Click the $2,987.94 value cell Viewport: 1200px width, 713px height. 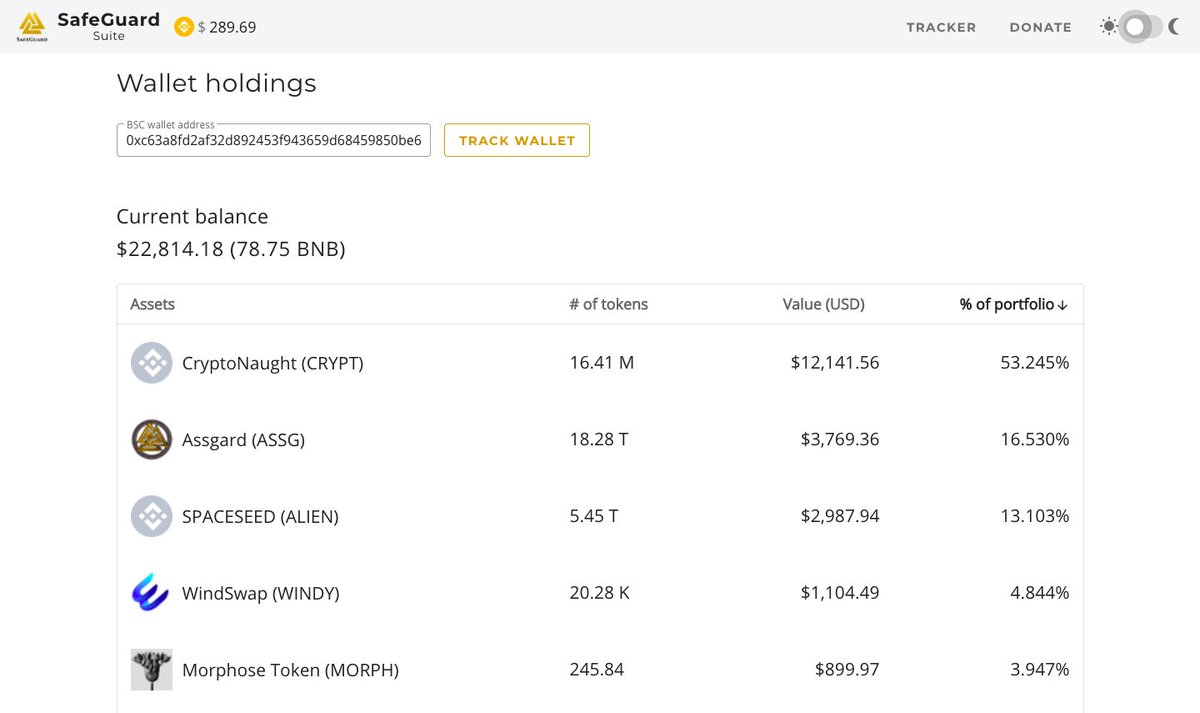pos(840,516)
